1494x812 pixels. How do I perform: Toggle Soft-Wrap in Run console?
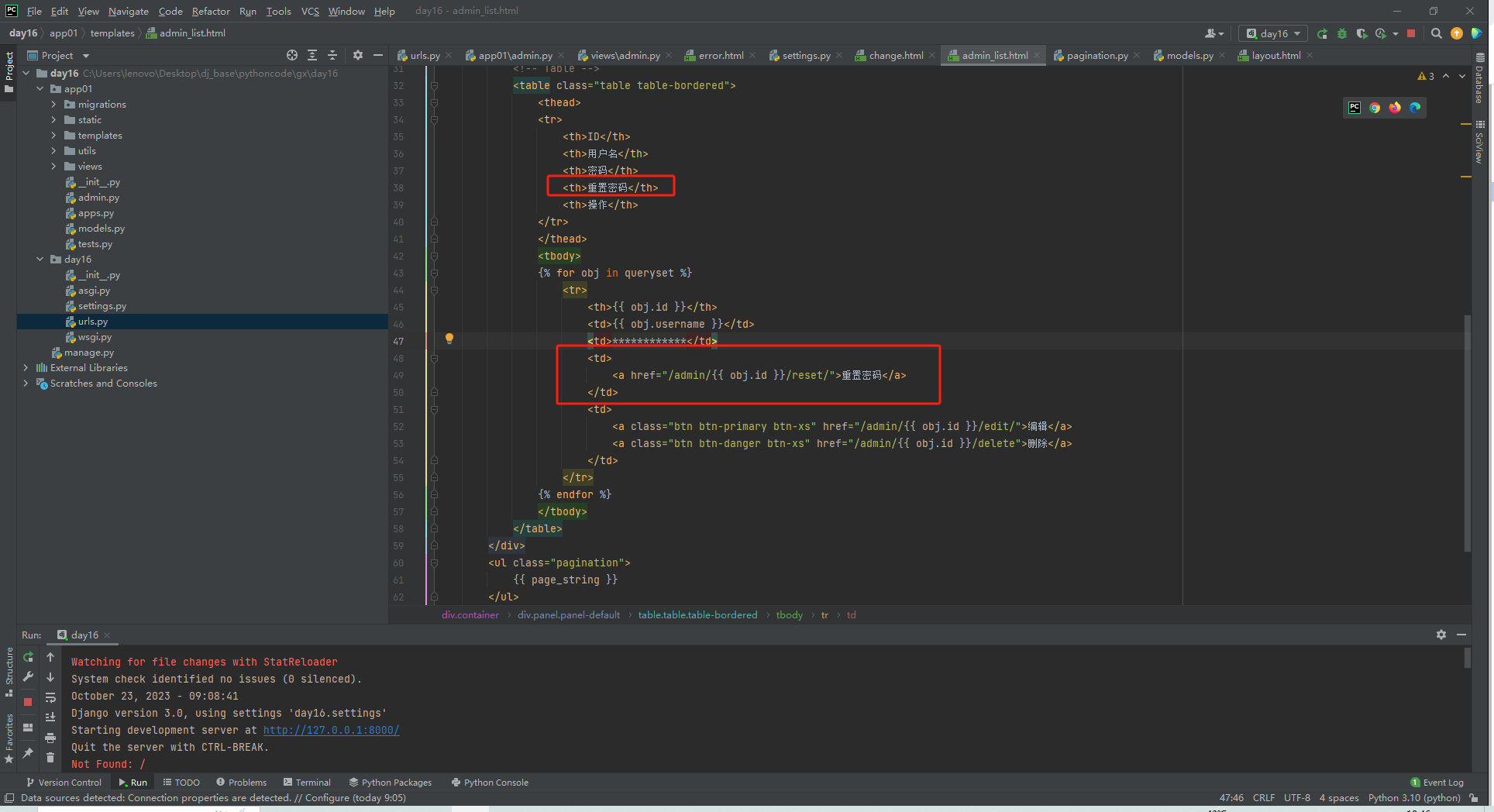pos(50,697)
